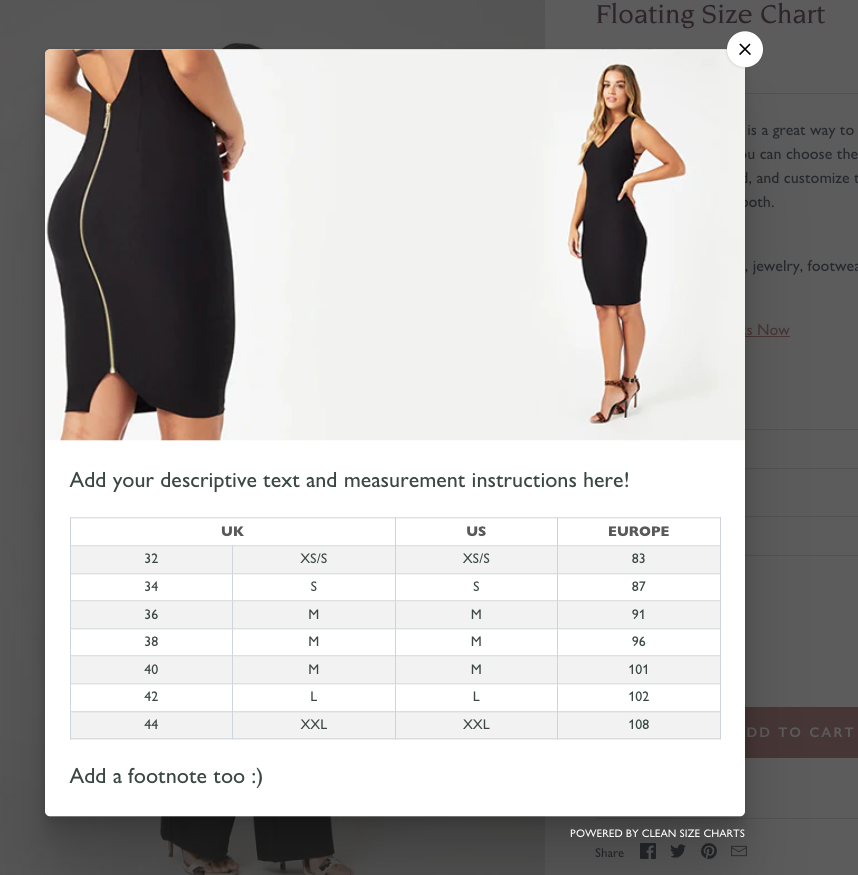The image size is (858, 875).
Task: Click the UK size 42 cell
Action: coord(151,696)
